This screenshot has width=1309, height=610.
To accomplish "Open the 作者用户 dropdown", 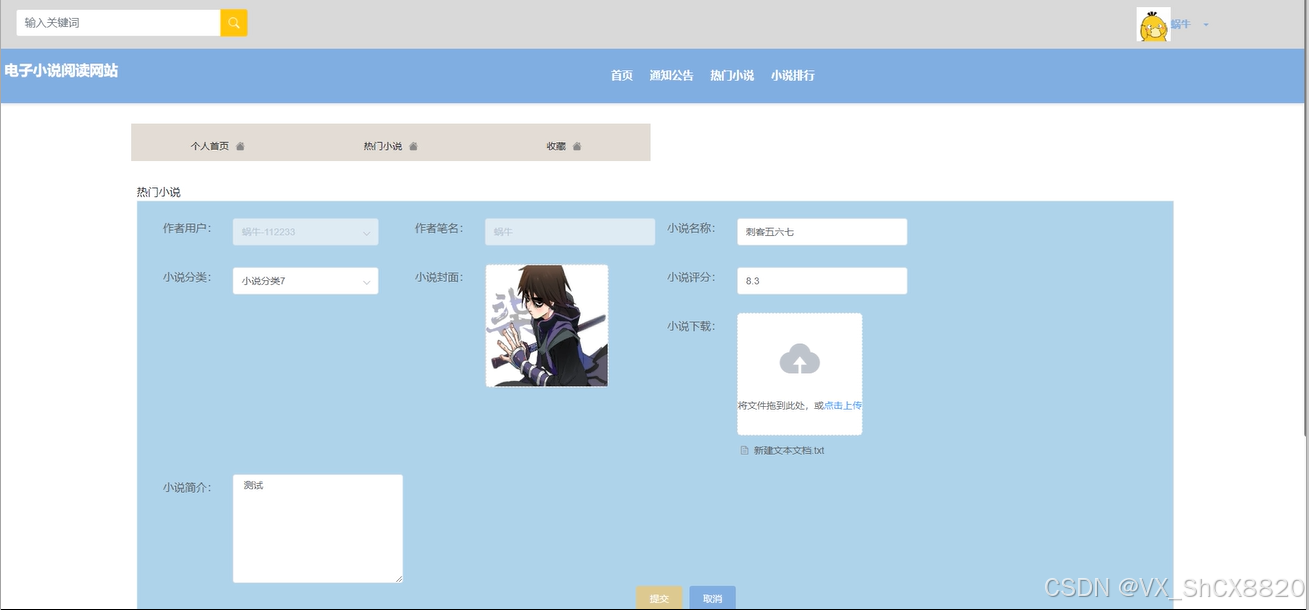I will coord(305,232).
